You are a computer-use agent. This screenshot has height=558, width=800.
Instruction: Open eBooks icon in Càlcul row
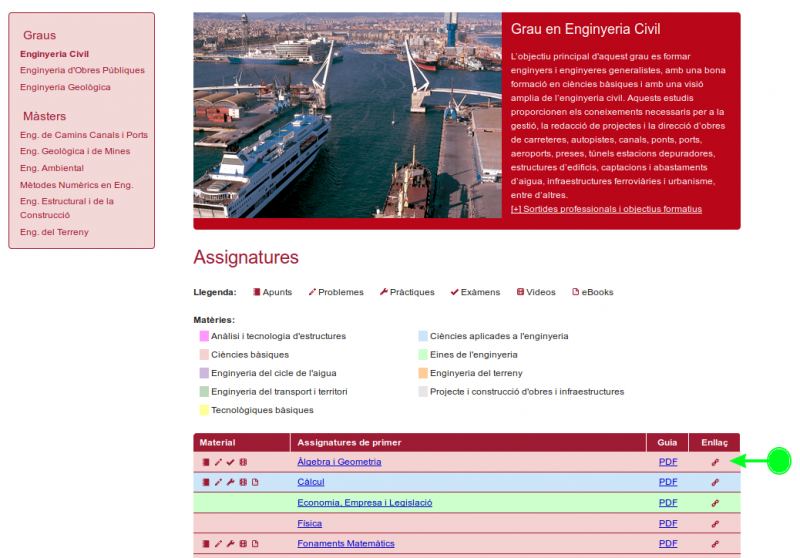coord(254,482)
